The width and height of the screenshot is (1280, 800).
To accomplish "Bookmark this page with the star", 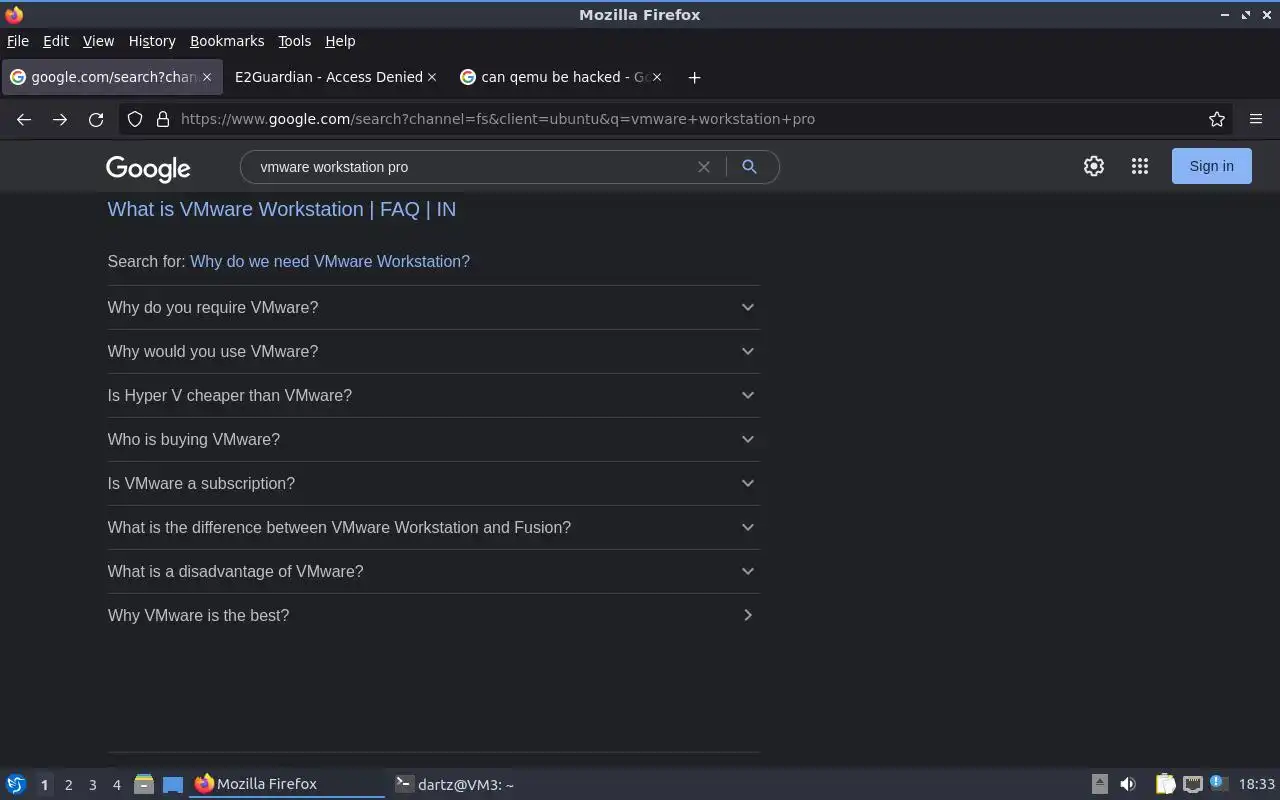I will (x=1217, y=119).
